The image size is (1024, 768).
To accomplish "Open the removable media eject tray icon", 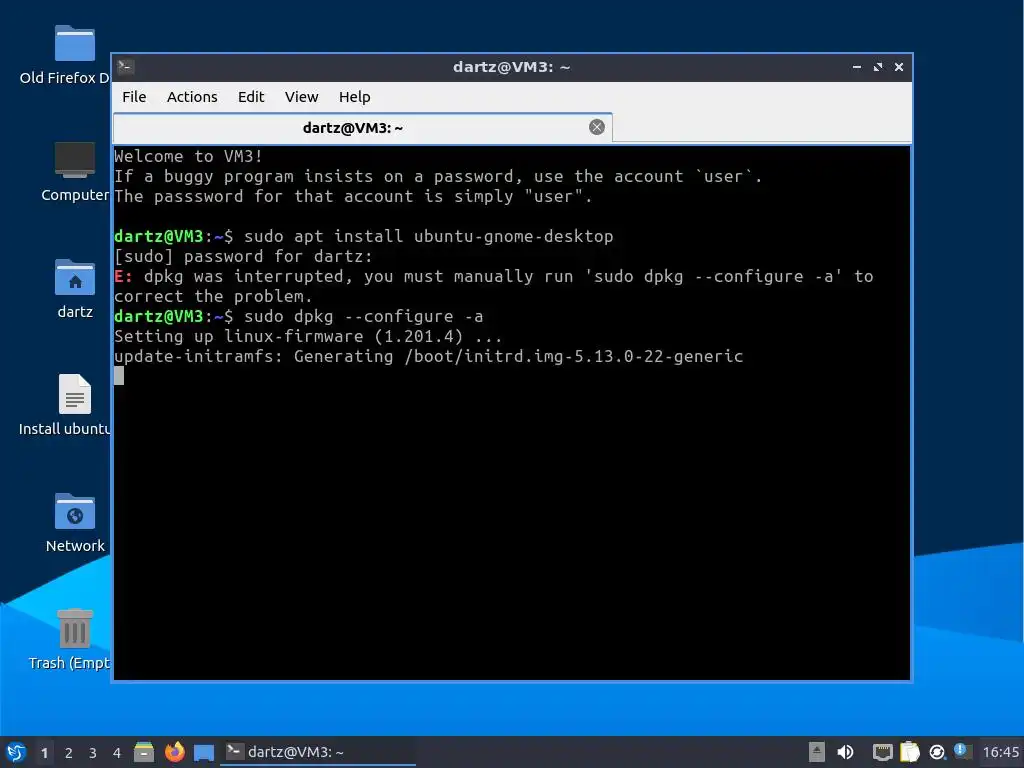I will (816, 752).
